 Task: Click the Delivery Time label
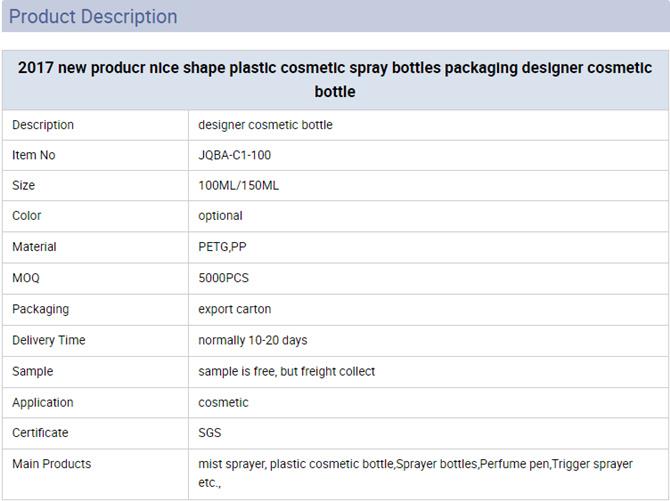(49, 340)
